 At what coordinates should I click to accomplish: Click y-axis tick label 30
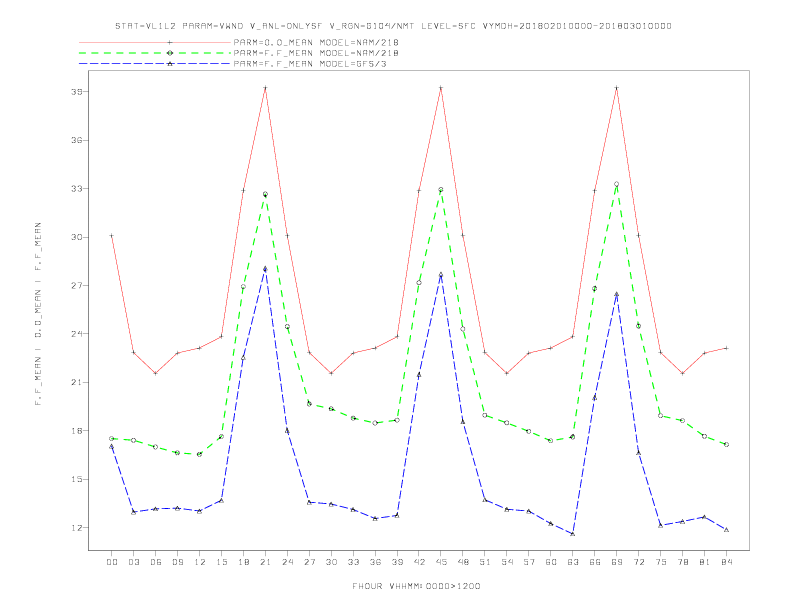pos(77,237)
